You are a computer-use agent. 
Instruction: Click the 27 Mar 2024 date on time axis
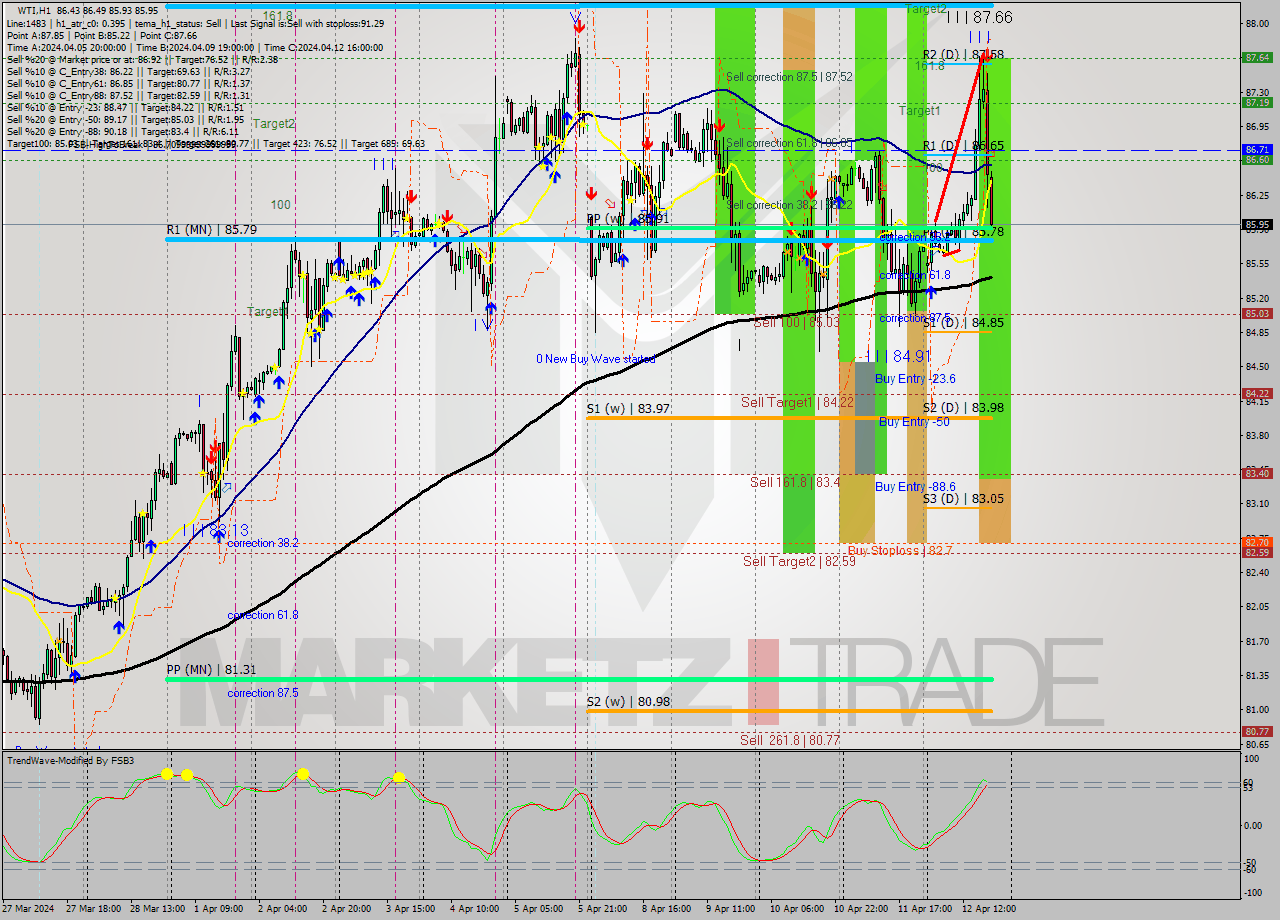point(27,909)
